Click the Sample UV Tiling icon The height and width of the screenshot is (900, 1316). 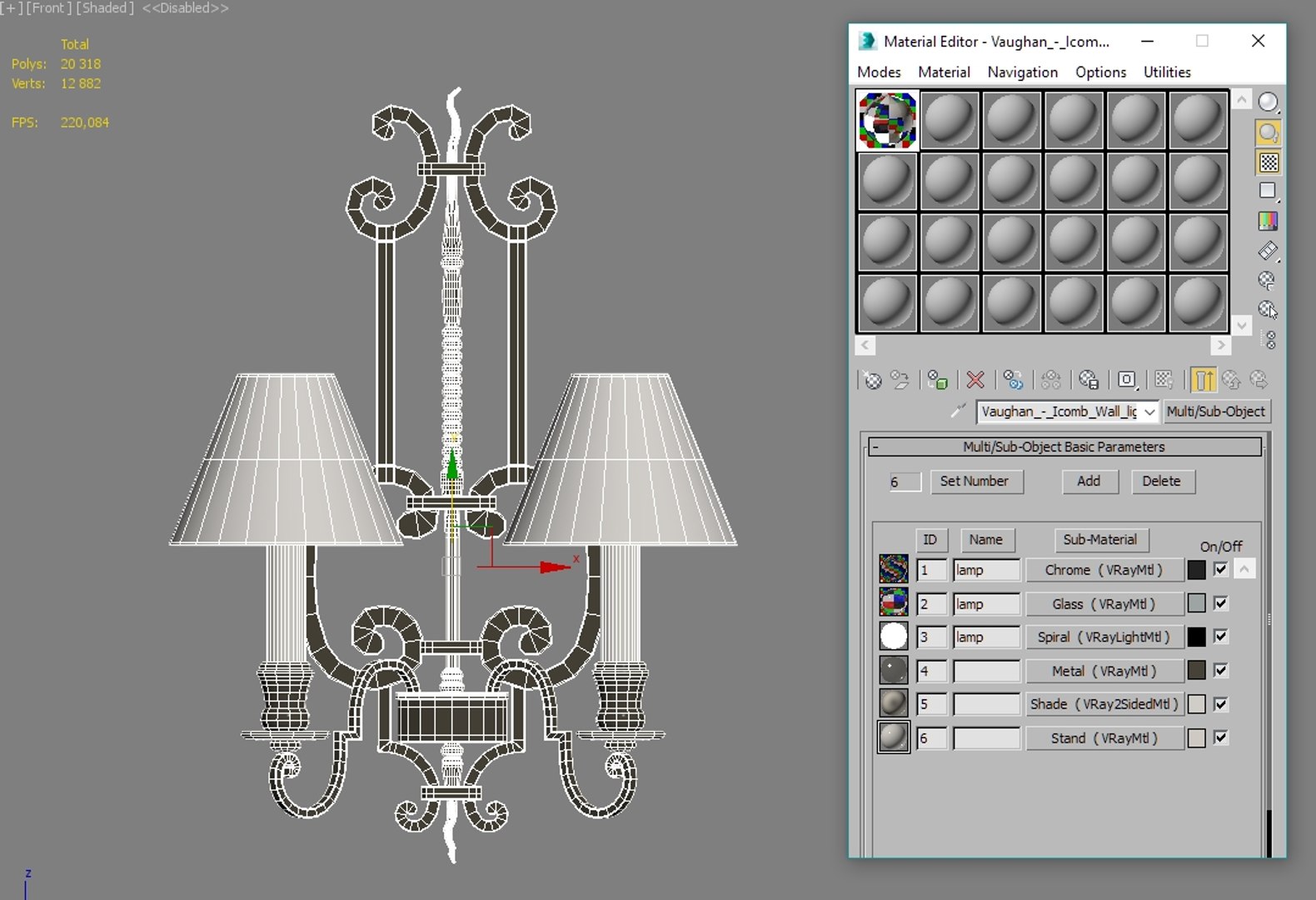tap(1268, 192)
